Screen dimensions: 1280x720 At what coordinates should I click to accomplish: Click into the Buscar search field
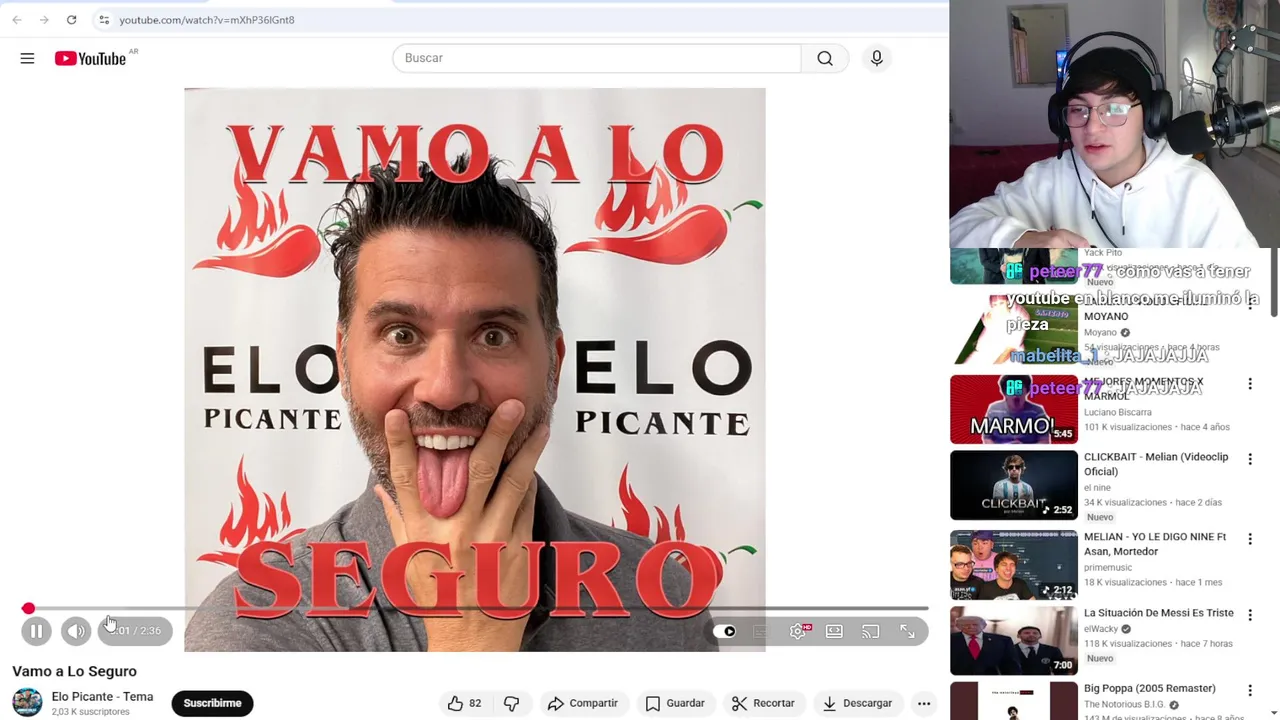pyautogui.click(x=597, y=58)
